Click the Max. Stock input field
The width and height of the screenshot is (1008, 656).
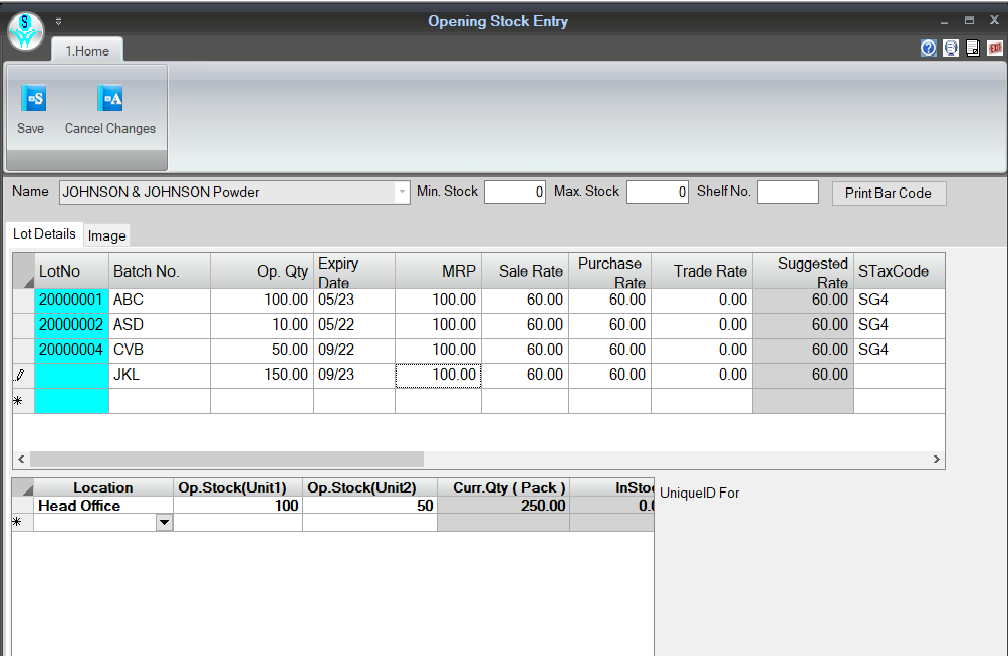(x=657, y=192)
